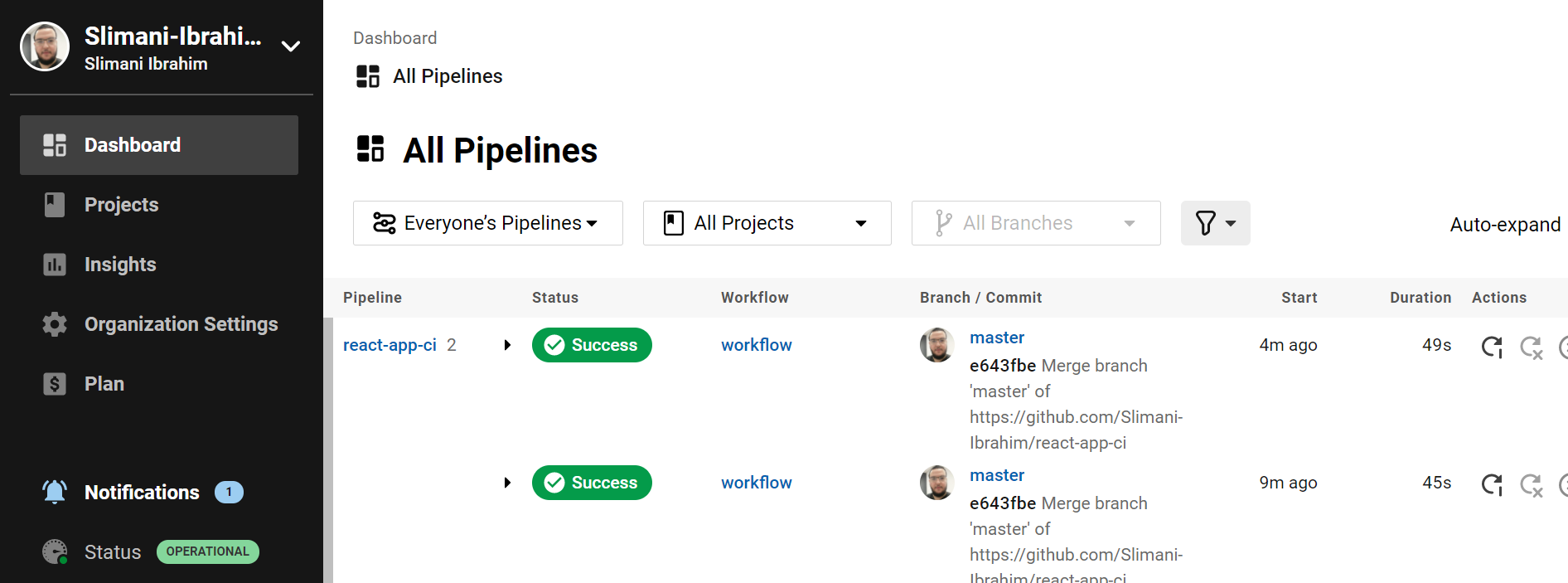Click the rerun workflow icon in second row
Viewport: 1568px width, 583px height.
(1492, 484)
